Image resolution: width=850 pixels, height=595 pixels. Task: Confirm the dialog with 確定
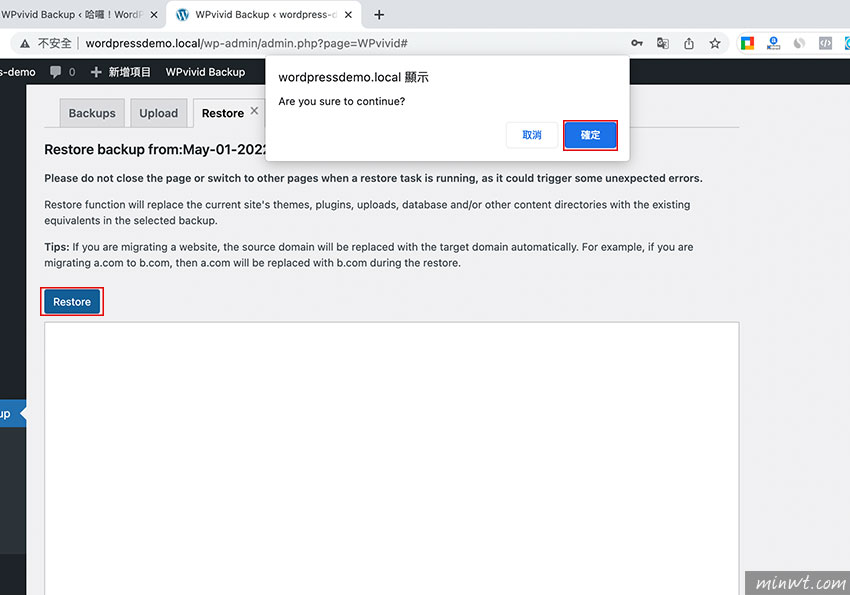590,135
